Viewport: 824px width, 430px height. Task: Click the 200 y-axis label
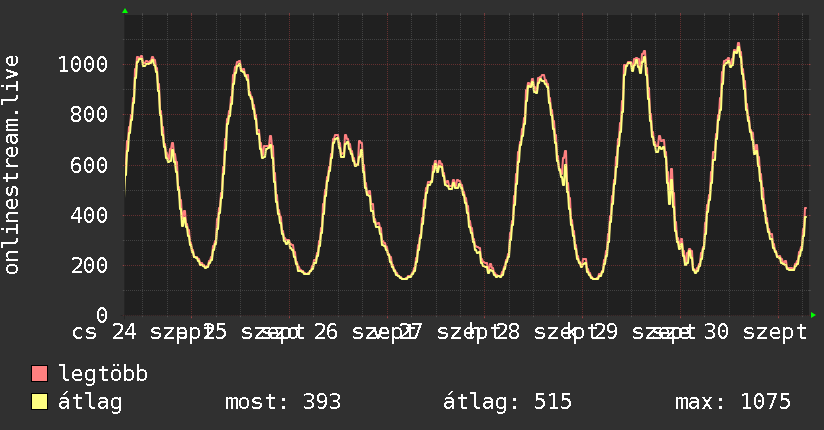pos(89,265)
